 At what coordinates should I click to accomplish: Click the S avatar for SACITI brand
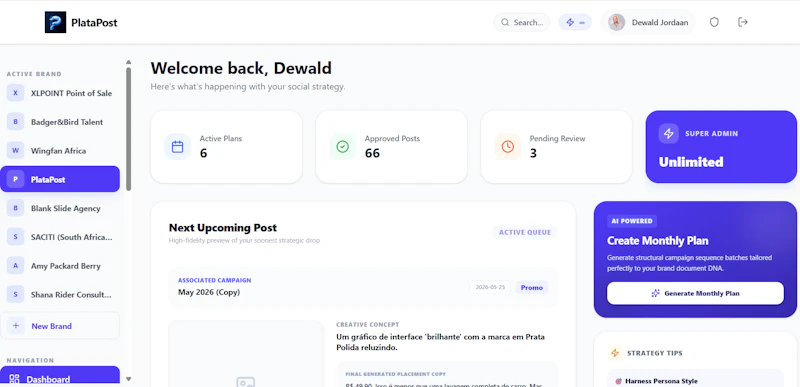pyautogui.click(x=15, y=237)
